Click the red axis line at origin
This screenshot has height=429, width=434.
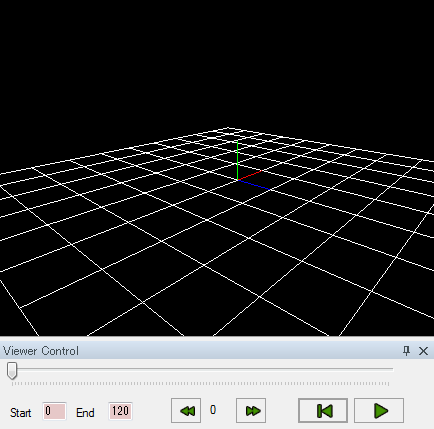(250, 175)
